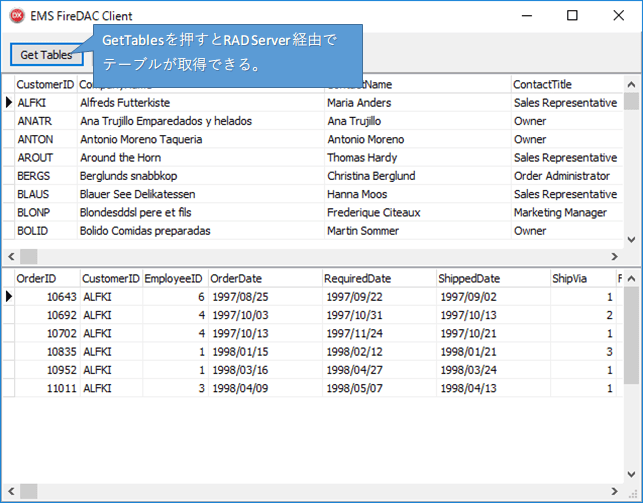Screen dimensions: 643x503
Task: Select order ID 10692 cell
Action: tap(47, 315)
